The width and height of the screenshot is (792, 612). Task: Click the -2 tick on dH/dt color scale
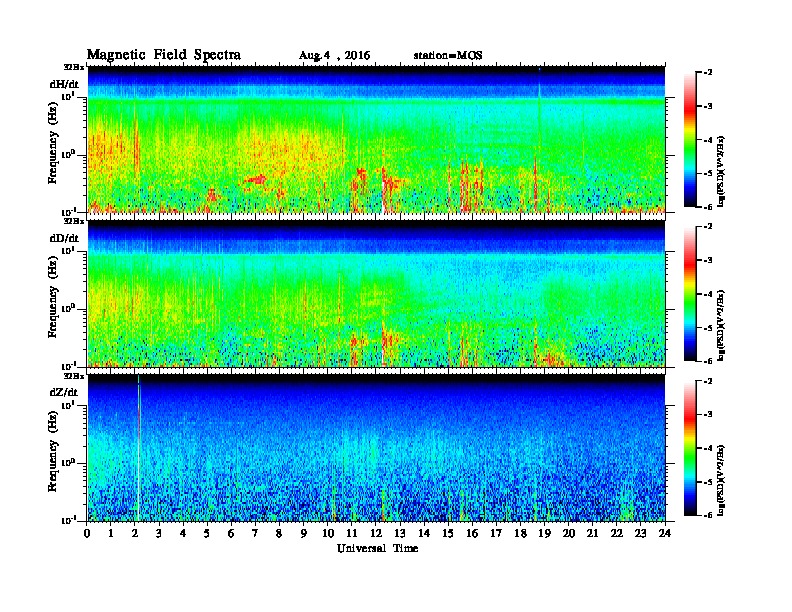coord(708,73)
